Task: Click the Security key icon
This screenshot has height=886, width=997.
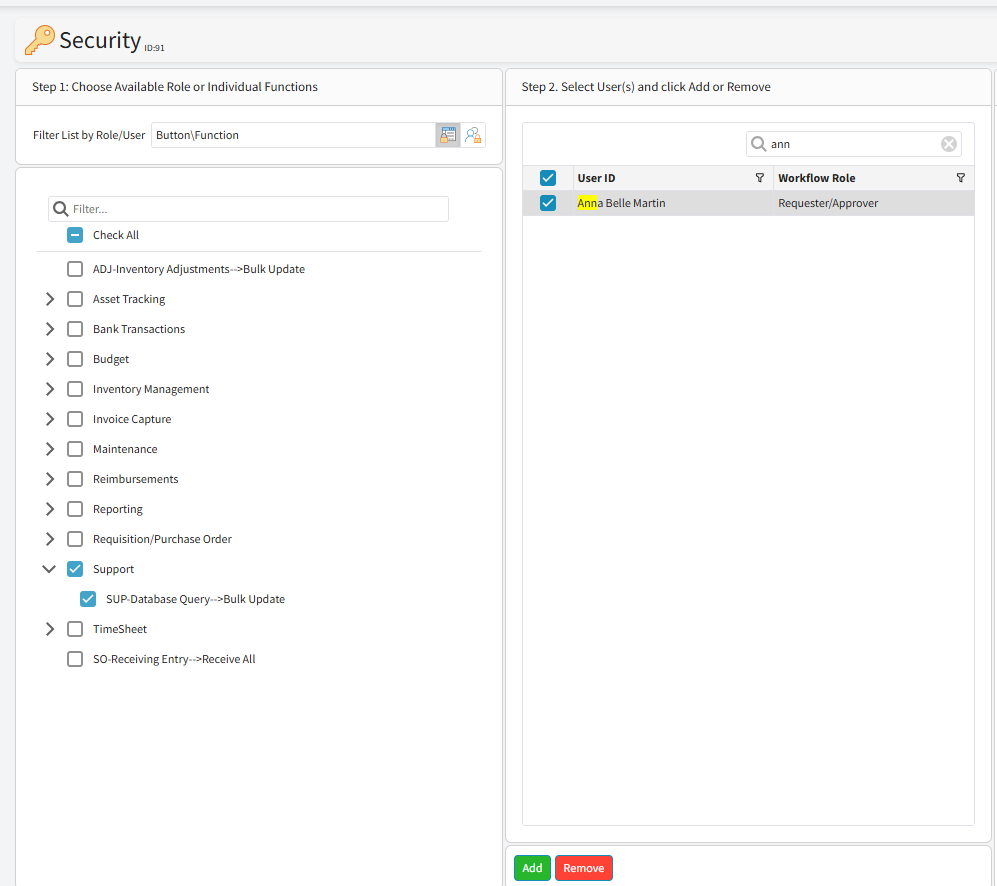Action: tap(40, 40)
